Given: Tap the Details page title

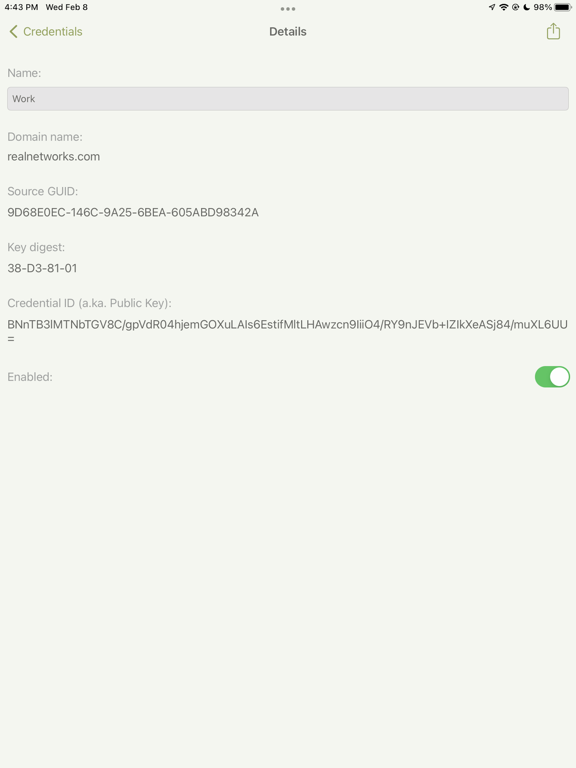Looking at the screenshot, I should 288,31.
